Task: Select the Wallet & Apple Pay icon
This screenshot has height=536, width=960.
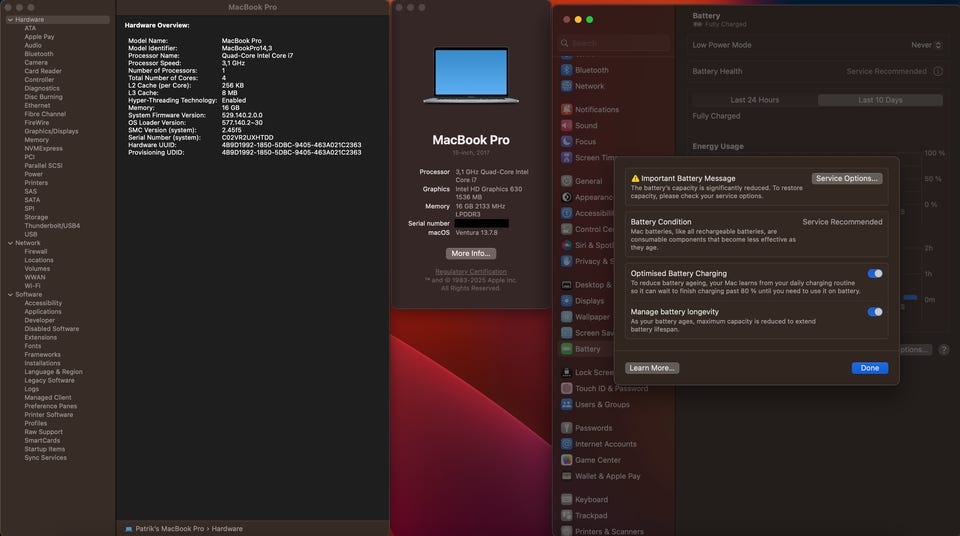Action: [566, 476]
